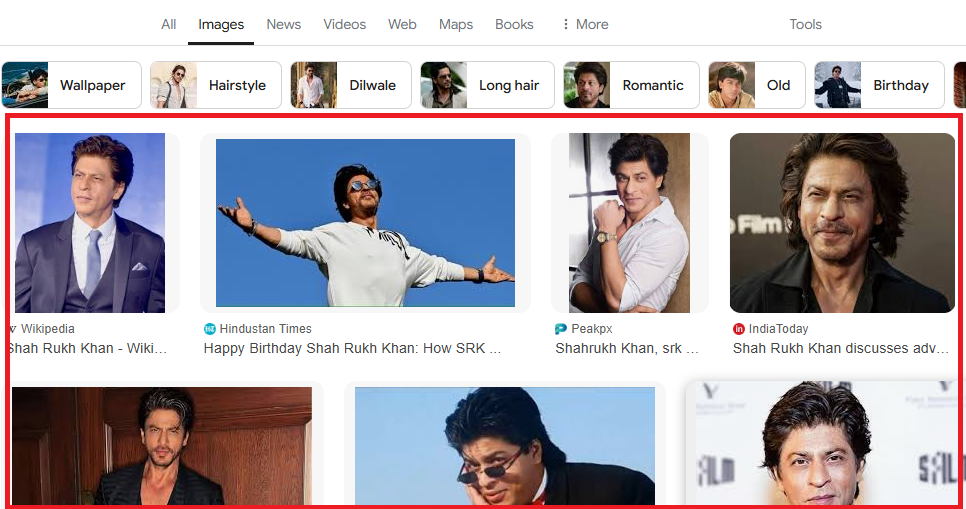The image size is (966, 509).
Task: Open the outstretched arms blue sky image
Action: pyautogui.click(x=365, y=222)
